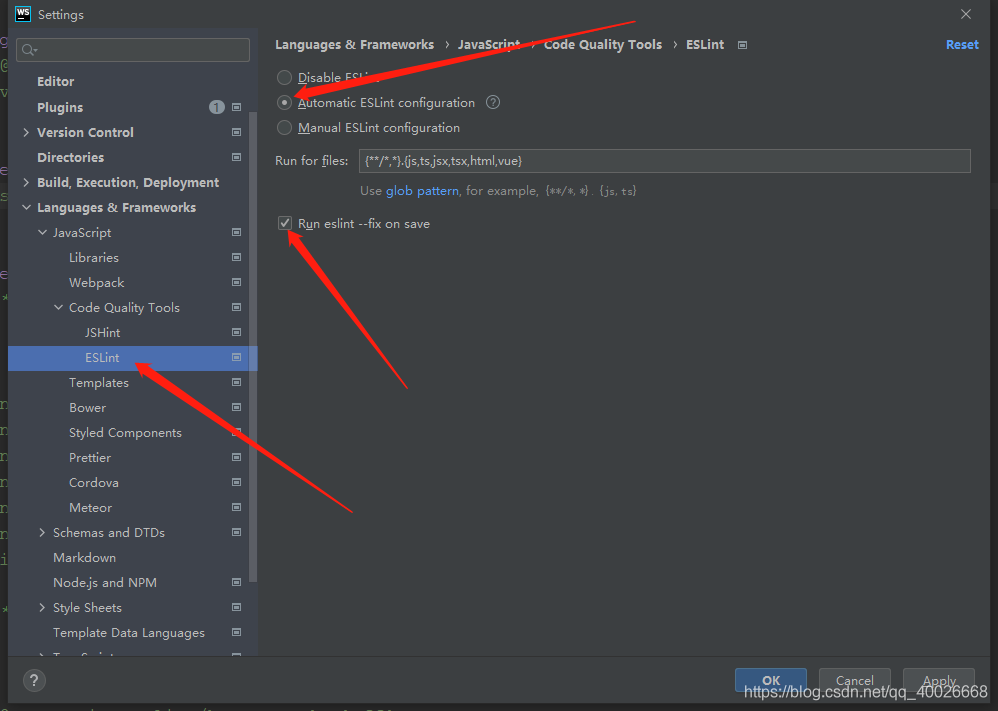Screen dimensions: 998x711
Task: Open the Plugins settings page
Action: [x=60, y=108]
